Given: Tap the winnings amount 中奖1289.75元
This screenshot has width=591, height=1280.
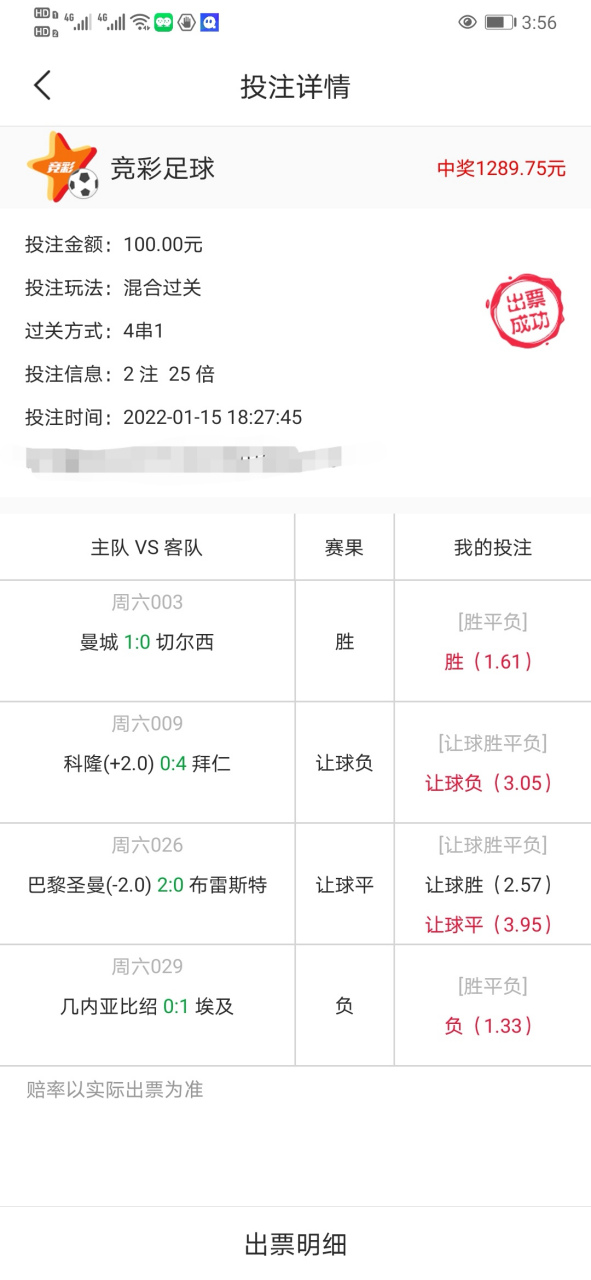Looking at the screenshot, I should click(x=500, y=167).
